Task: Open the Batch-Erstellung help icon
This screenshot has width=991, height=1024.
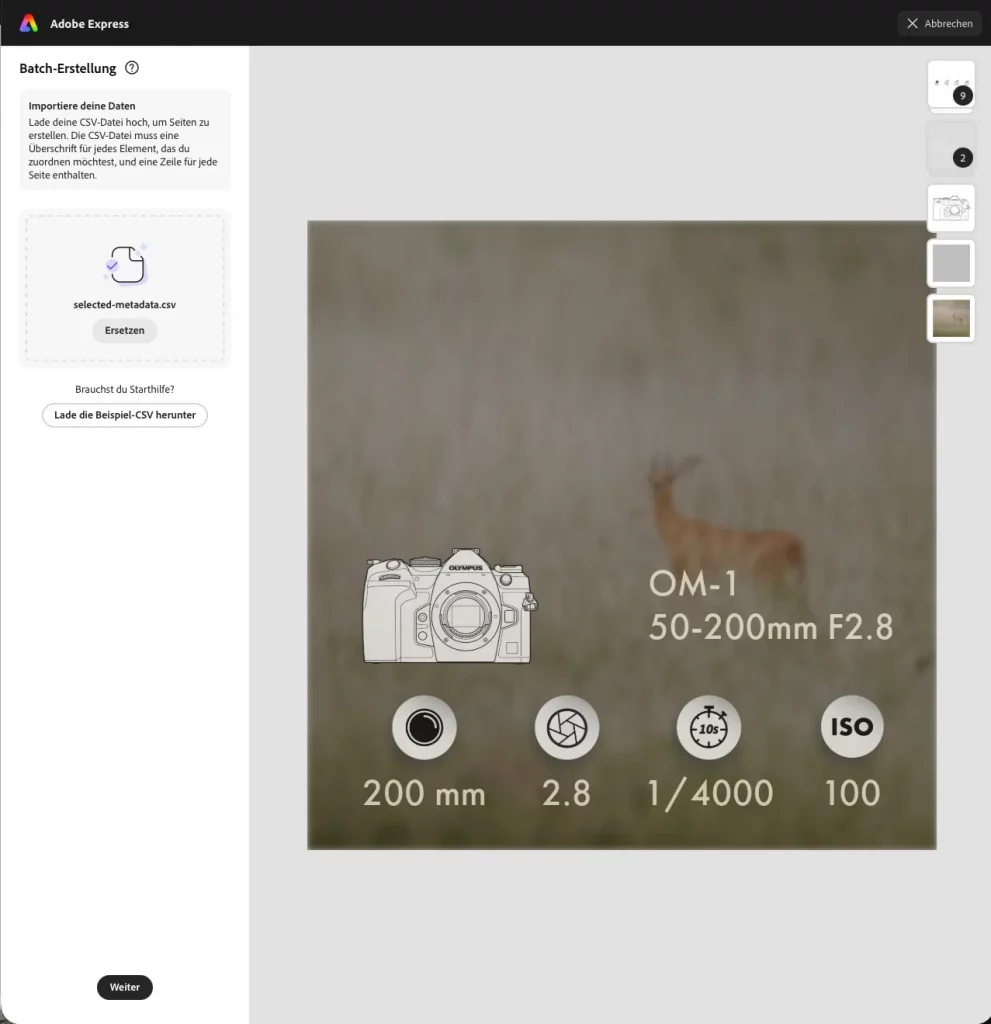Action: pos(131,68)
